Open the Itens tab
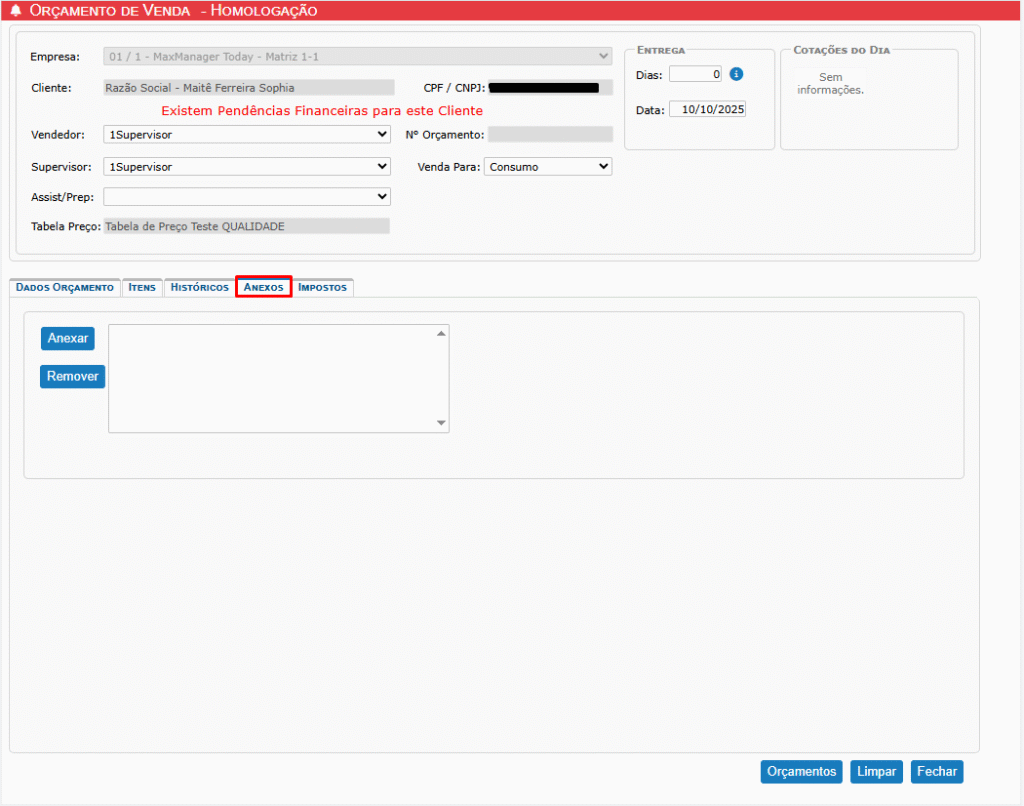Screen dimensions: 1024x806 tap(142, 287)
